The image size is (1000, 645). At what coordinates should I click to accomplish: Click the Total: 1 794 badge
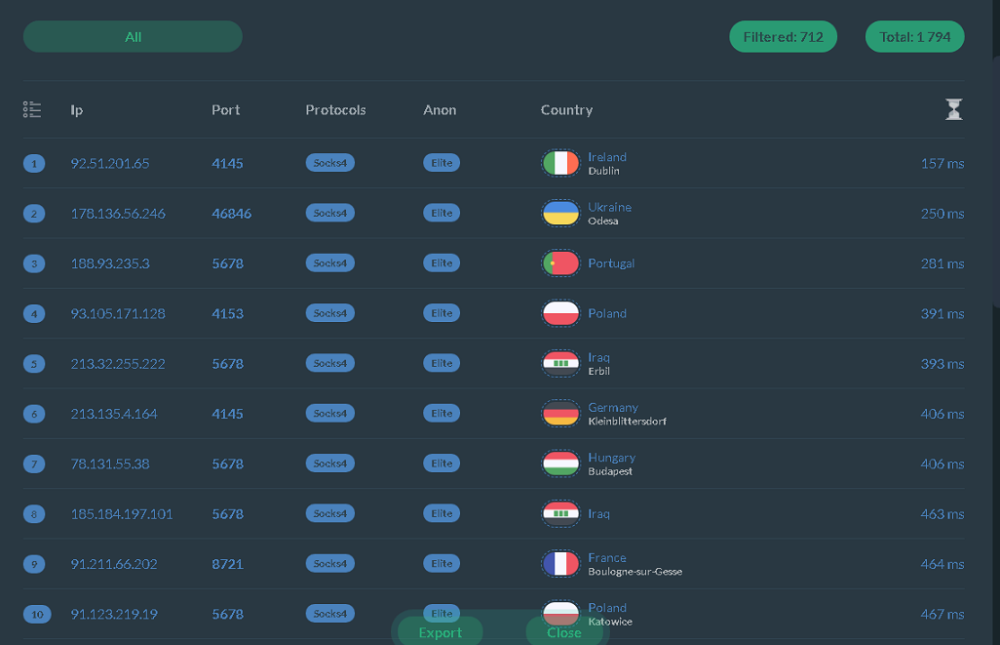point(914,37)
